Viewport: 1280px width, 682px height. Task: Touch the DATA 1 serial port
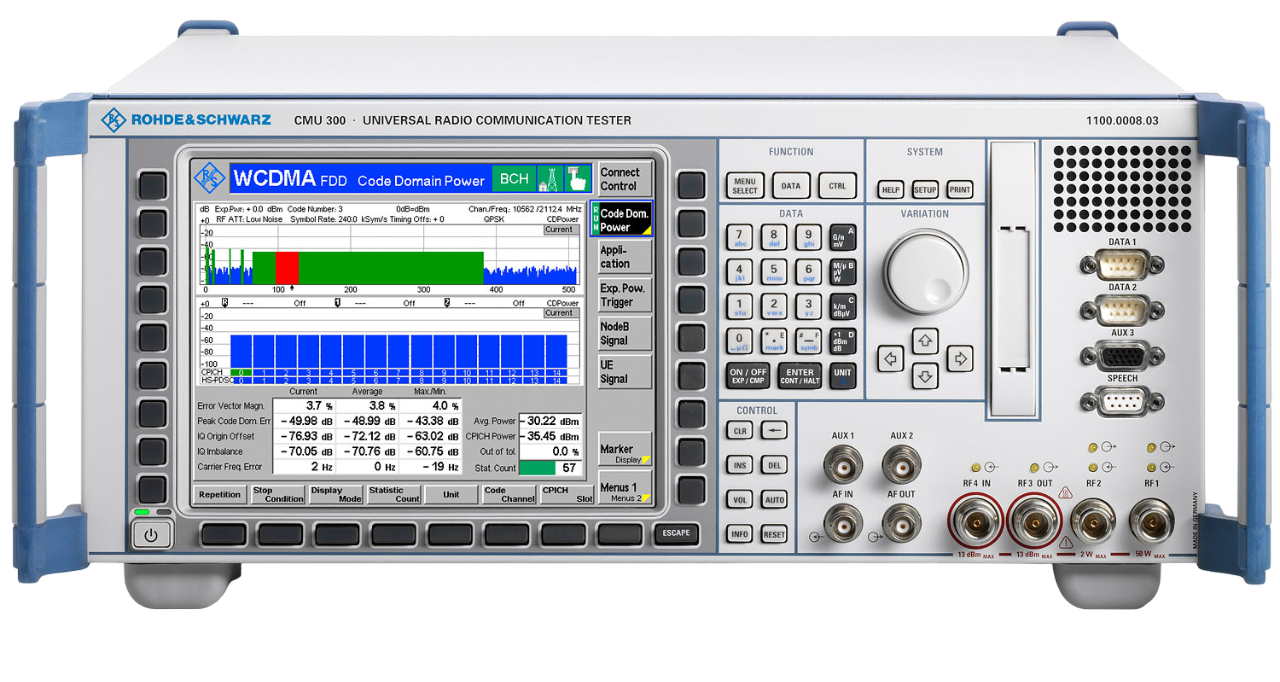click(x=1122, y=265)
